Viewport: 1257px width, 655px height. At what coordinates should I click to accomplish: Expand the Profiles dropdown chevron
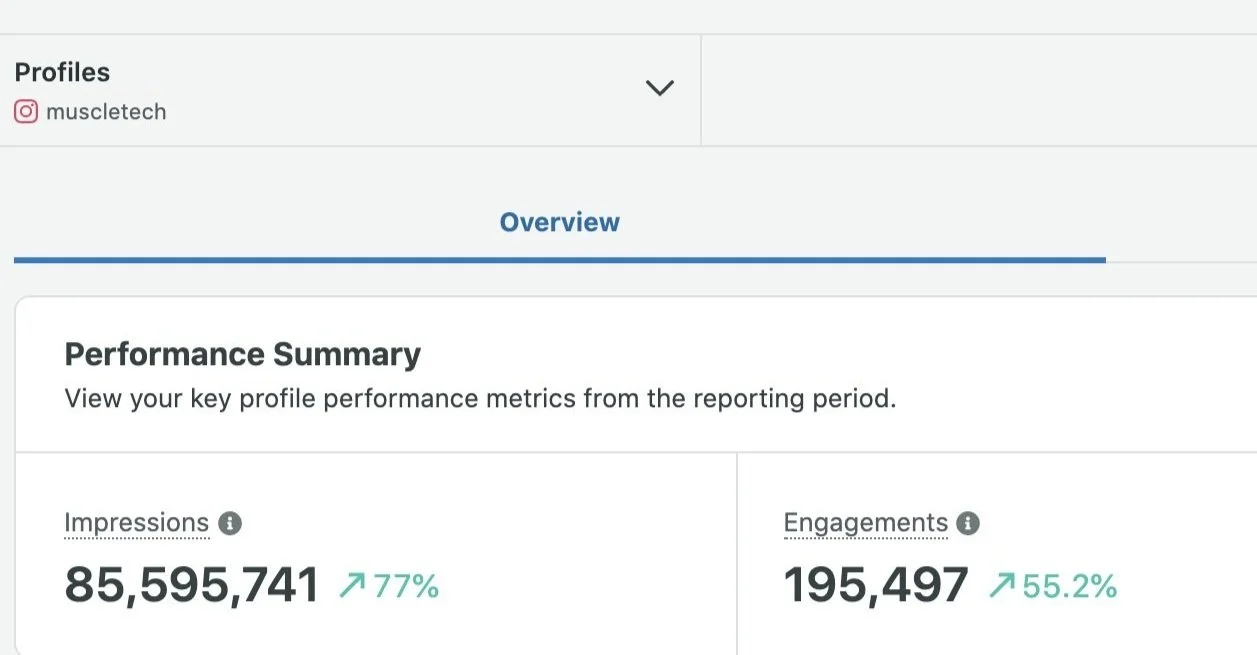pos(660,88)
